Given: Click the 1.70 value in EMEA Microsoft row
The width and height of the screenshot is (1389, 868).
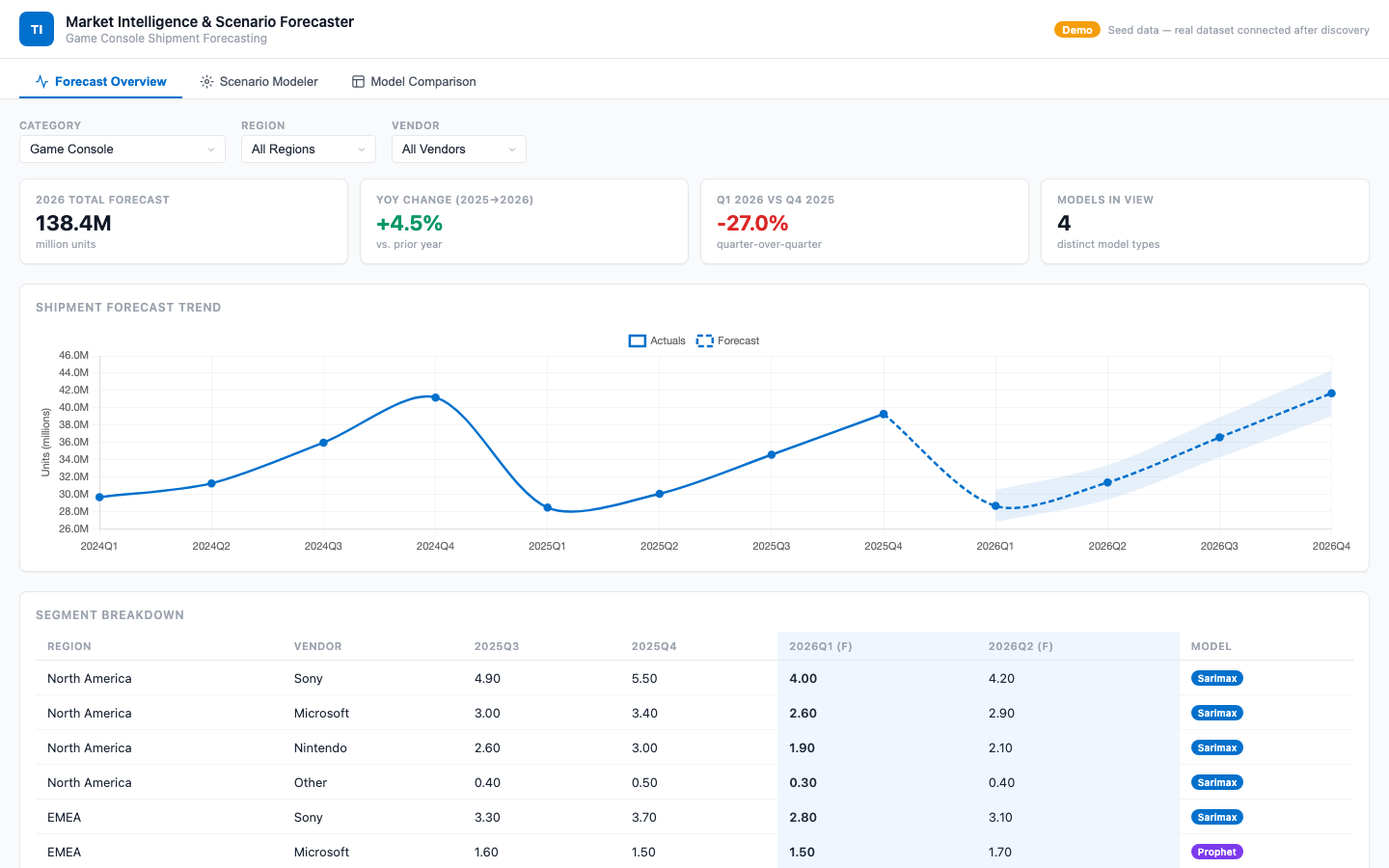Looking at the screenshot, I should 1001,852.
